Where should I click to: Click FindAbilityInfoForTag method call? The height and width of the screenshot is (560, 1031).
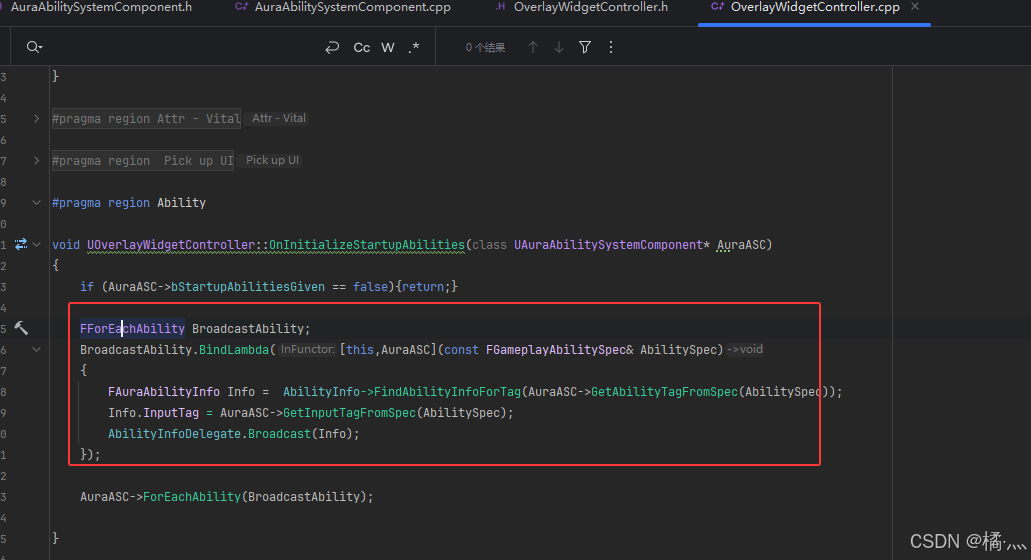click(x=447, y=392)
